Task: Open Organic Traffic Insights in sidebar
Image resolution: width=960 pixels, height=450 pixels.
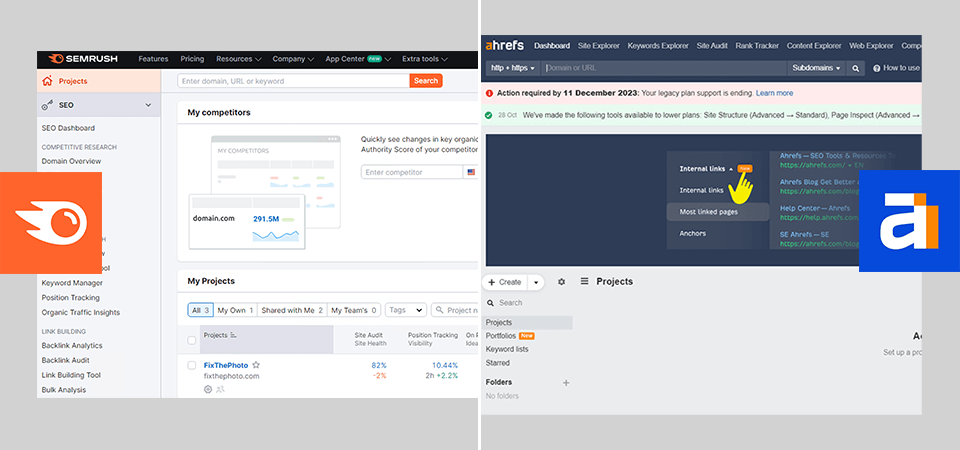Action: point(81,312)
